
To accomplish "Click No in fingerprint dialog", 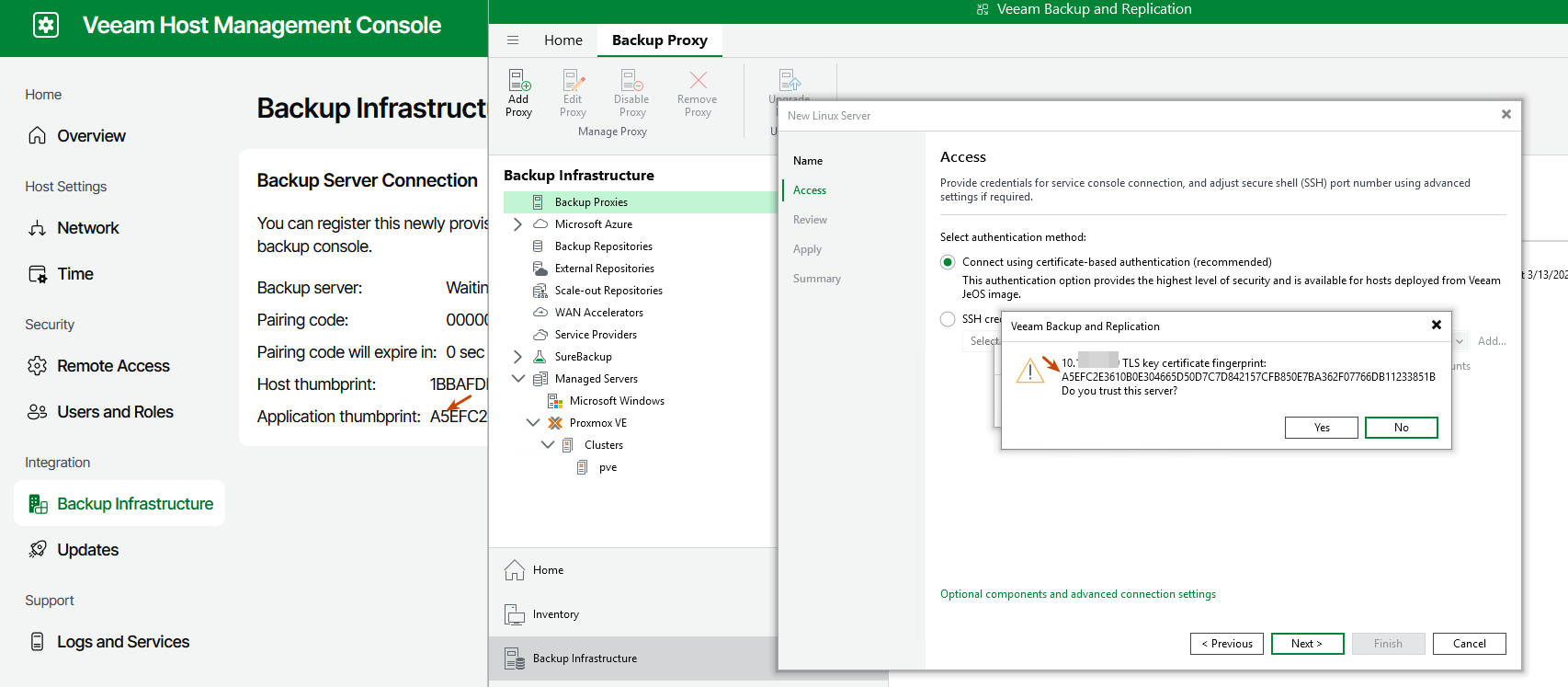I will [x=1401, y=428].
